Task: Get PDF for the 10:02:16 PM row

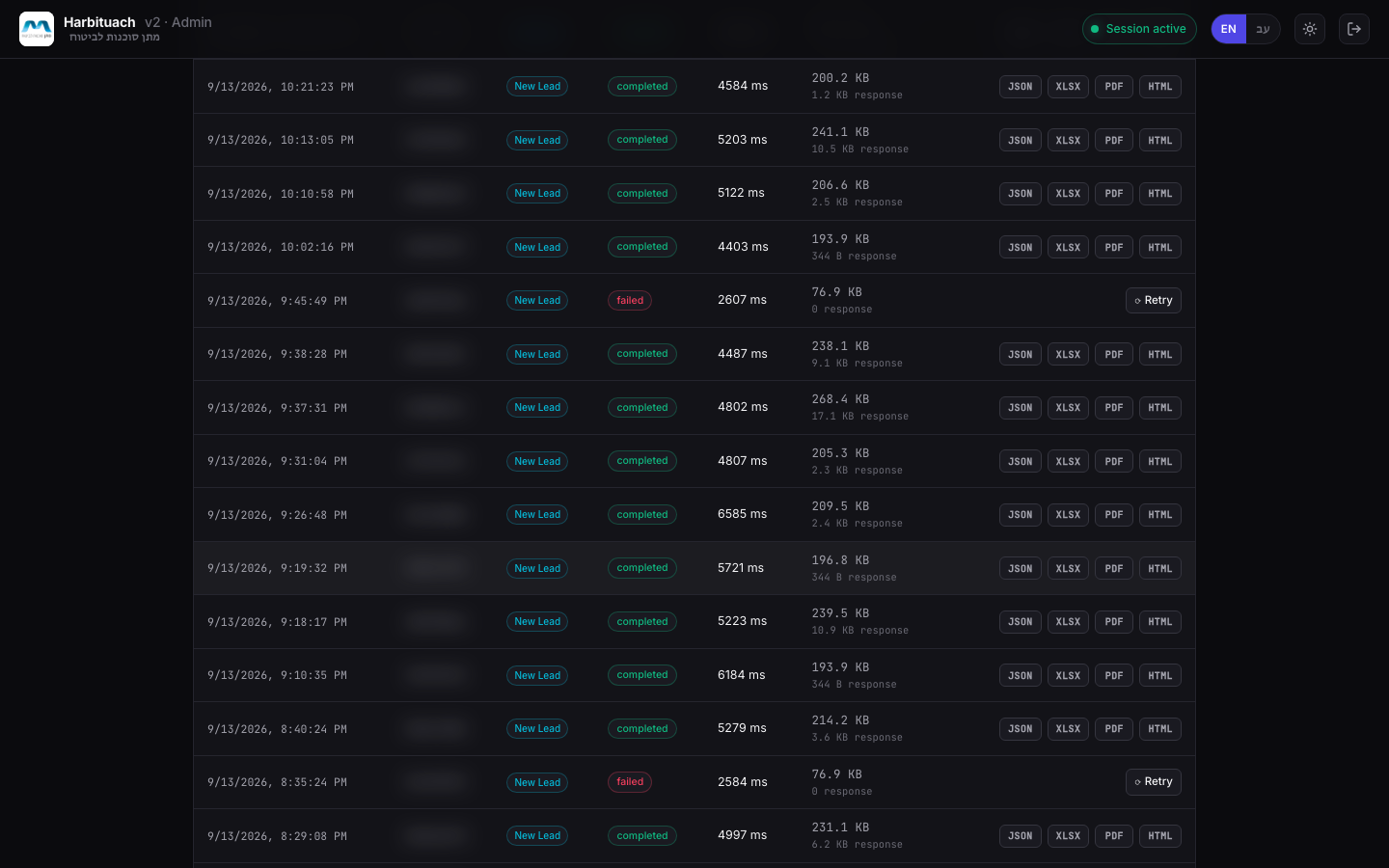Action: [1114, 248]
